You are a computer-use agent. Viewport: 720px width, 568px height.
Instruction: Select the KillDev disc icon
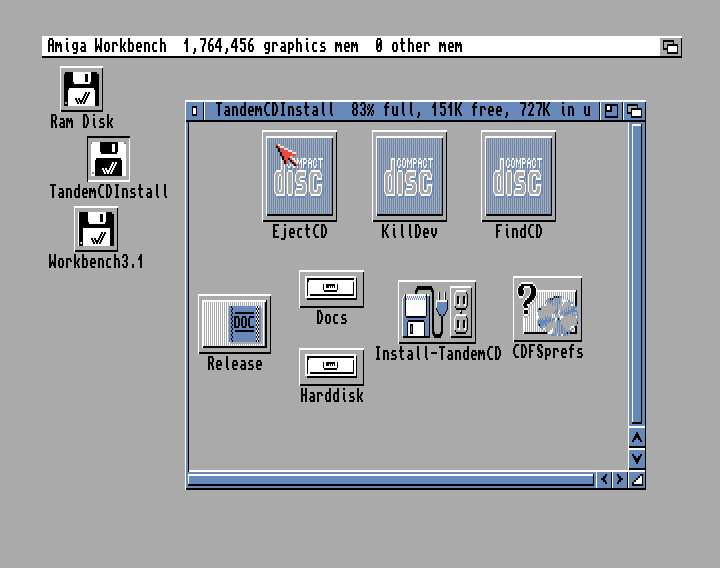(x=409, y=176)
